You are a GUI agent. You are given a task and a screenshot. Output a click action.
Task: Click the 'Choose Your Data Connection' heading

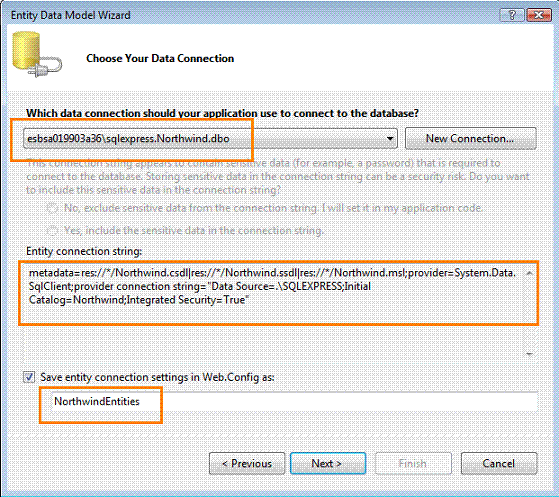point(160,58)
